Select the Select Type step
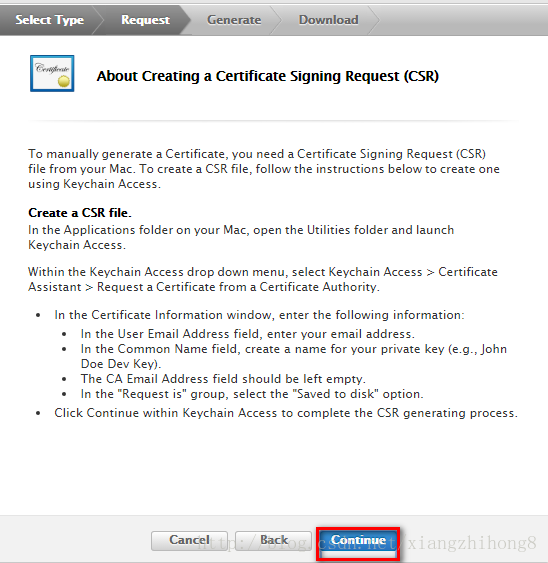 point(50,20)
